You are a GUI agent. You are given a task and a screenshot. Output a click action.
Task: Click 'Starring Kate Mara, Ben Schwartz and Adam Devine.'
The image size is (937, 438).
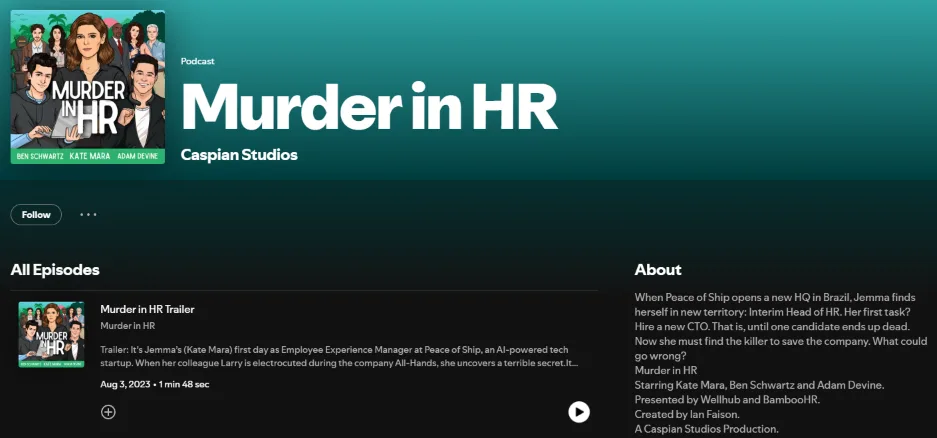760,385
